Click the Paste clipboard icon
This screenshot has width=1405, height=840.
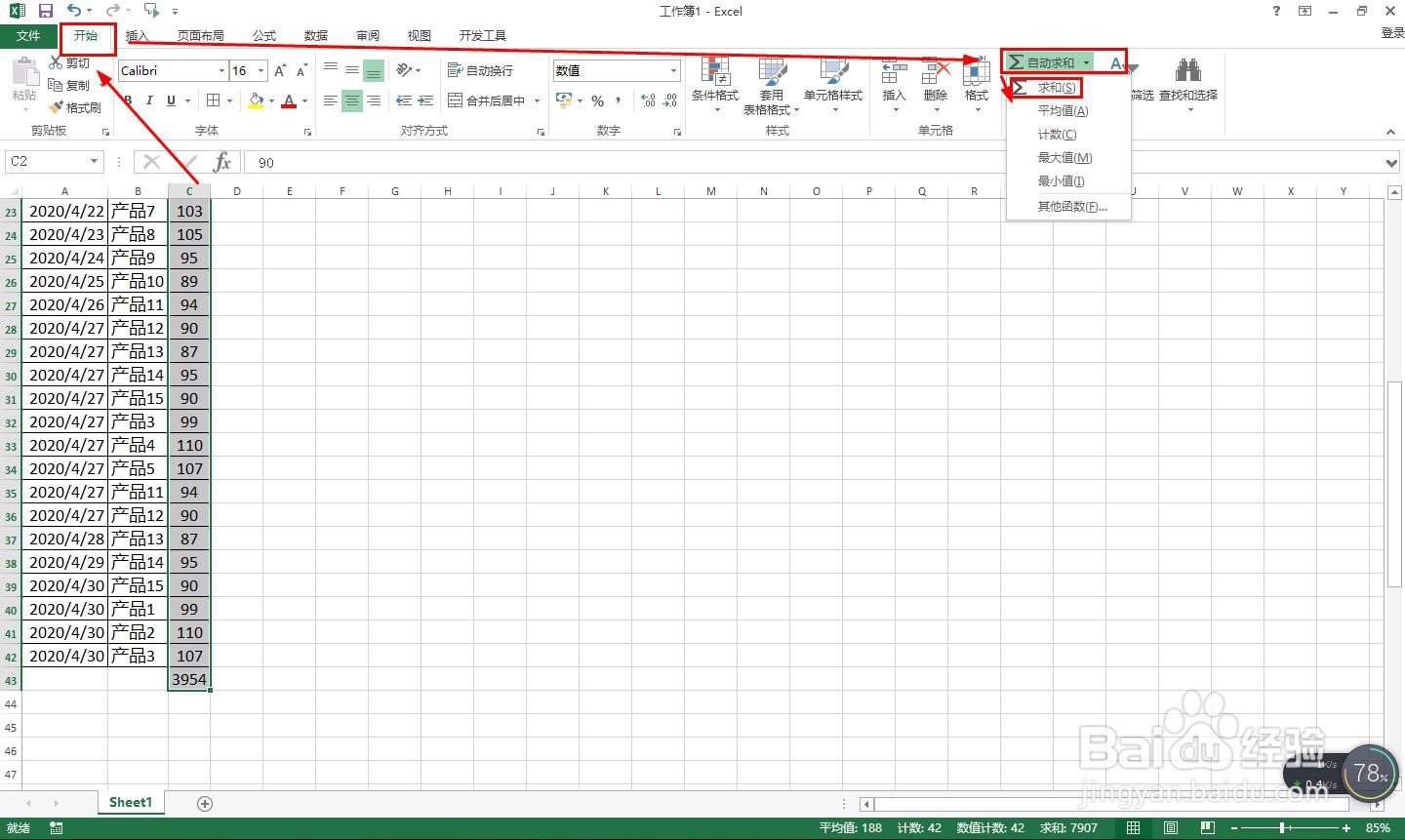point(24,73)
